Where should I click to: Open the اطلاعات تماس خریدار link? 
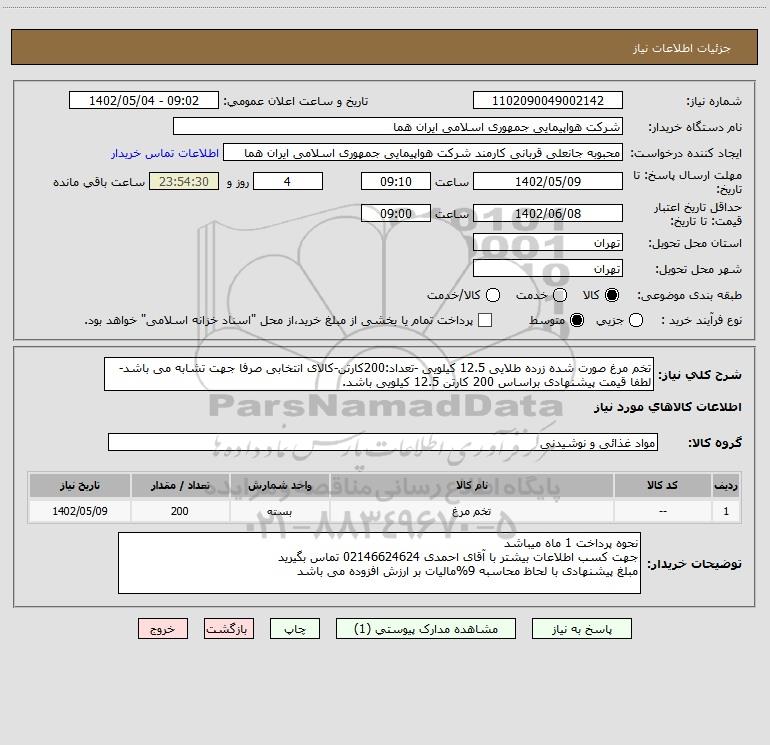click(x=165, y=153)
